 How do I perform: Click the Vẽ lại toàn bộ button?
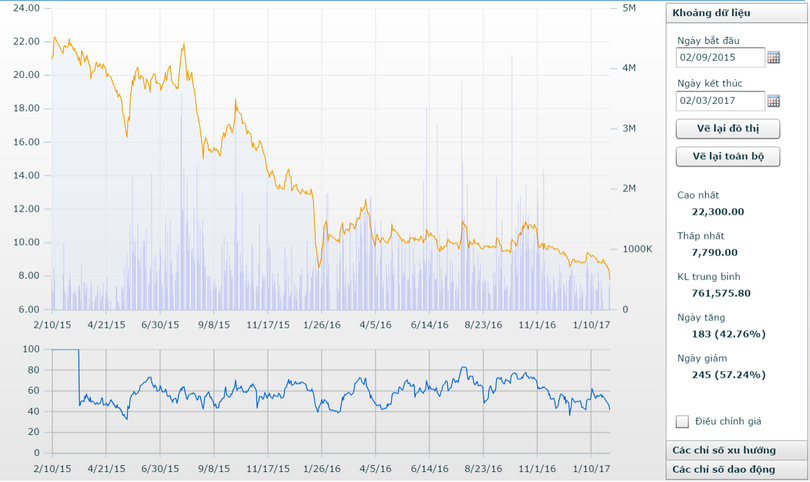click(726, 158)
